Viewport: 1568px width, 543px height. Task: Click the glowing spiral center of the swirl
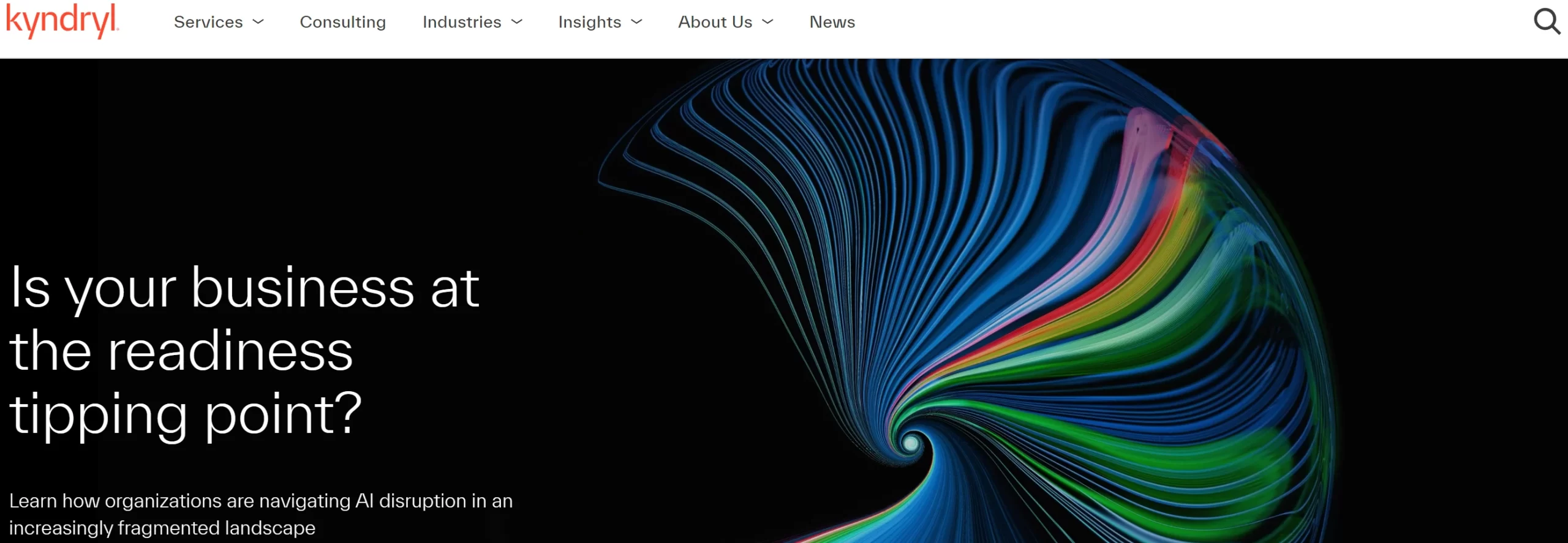(x=911, y=442)
